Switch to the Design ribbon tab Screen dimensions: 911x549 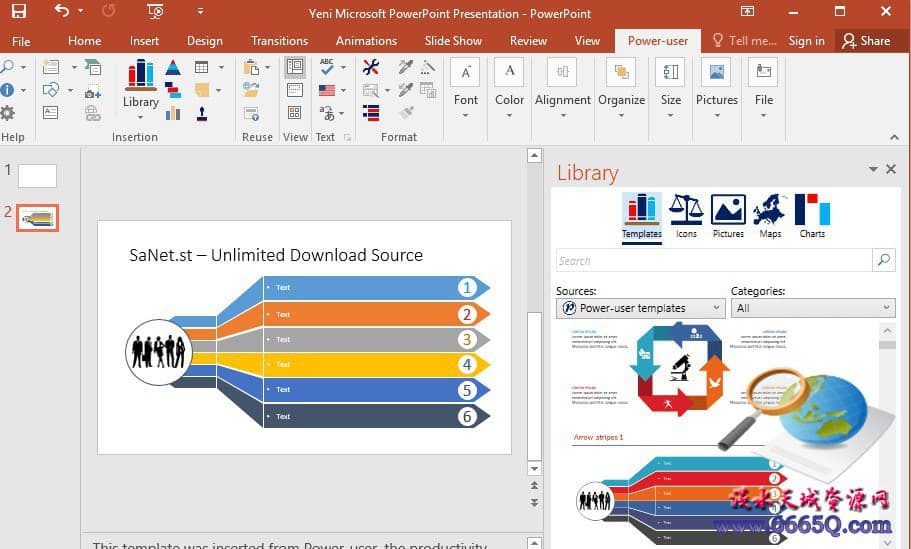coord(205,41)
